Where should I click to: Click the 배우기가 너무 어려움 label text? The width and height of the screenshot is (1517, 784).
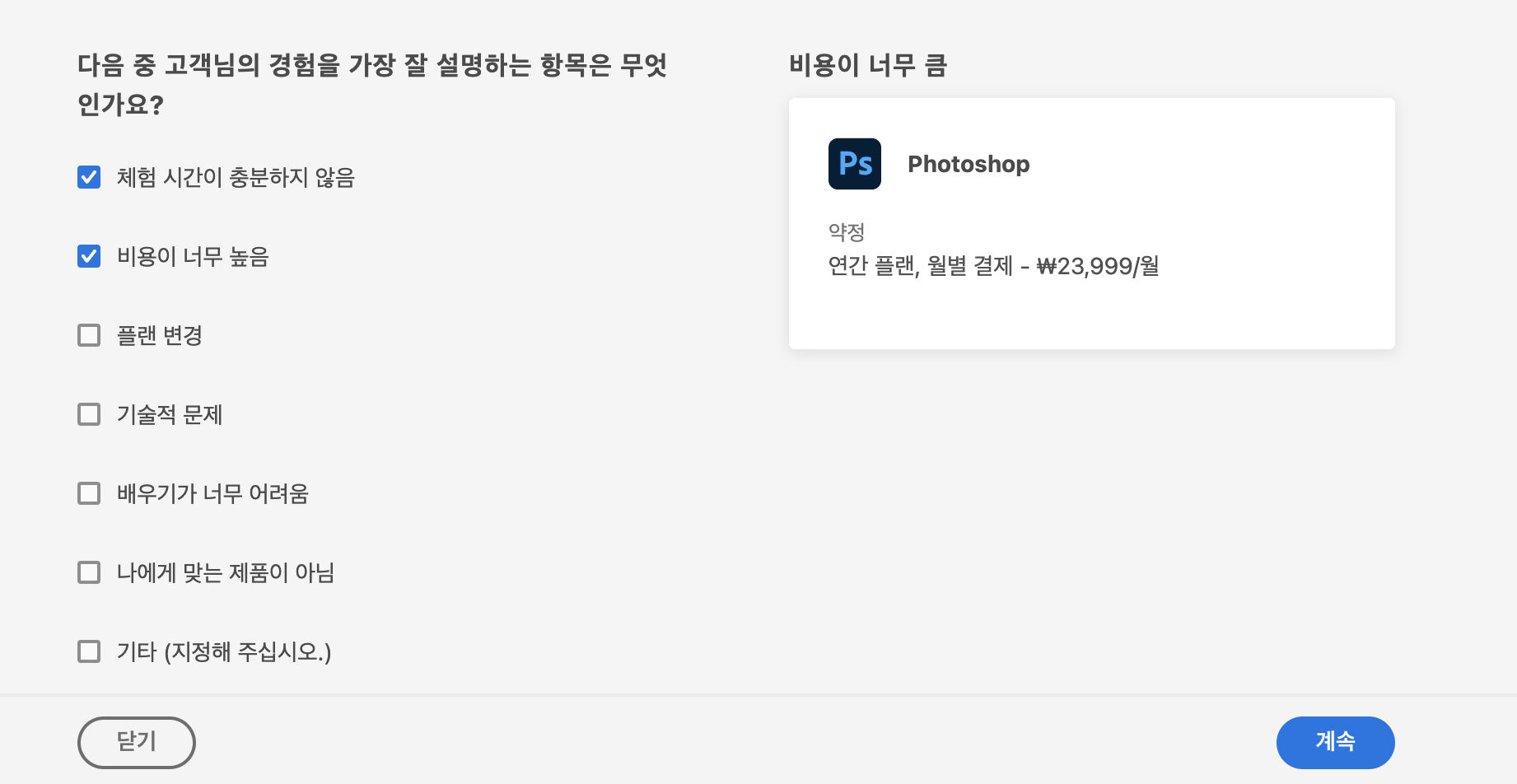coord(212,493)
